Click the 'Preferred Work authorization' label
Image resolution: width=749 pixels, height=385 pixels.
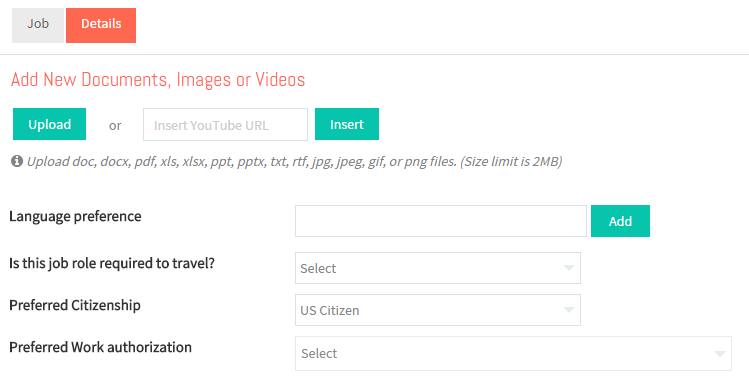(x=100, y=347)
